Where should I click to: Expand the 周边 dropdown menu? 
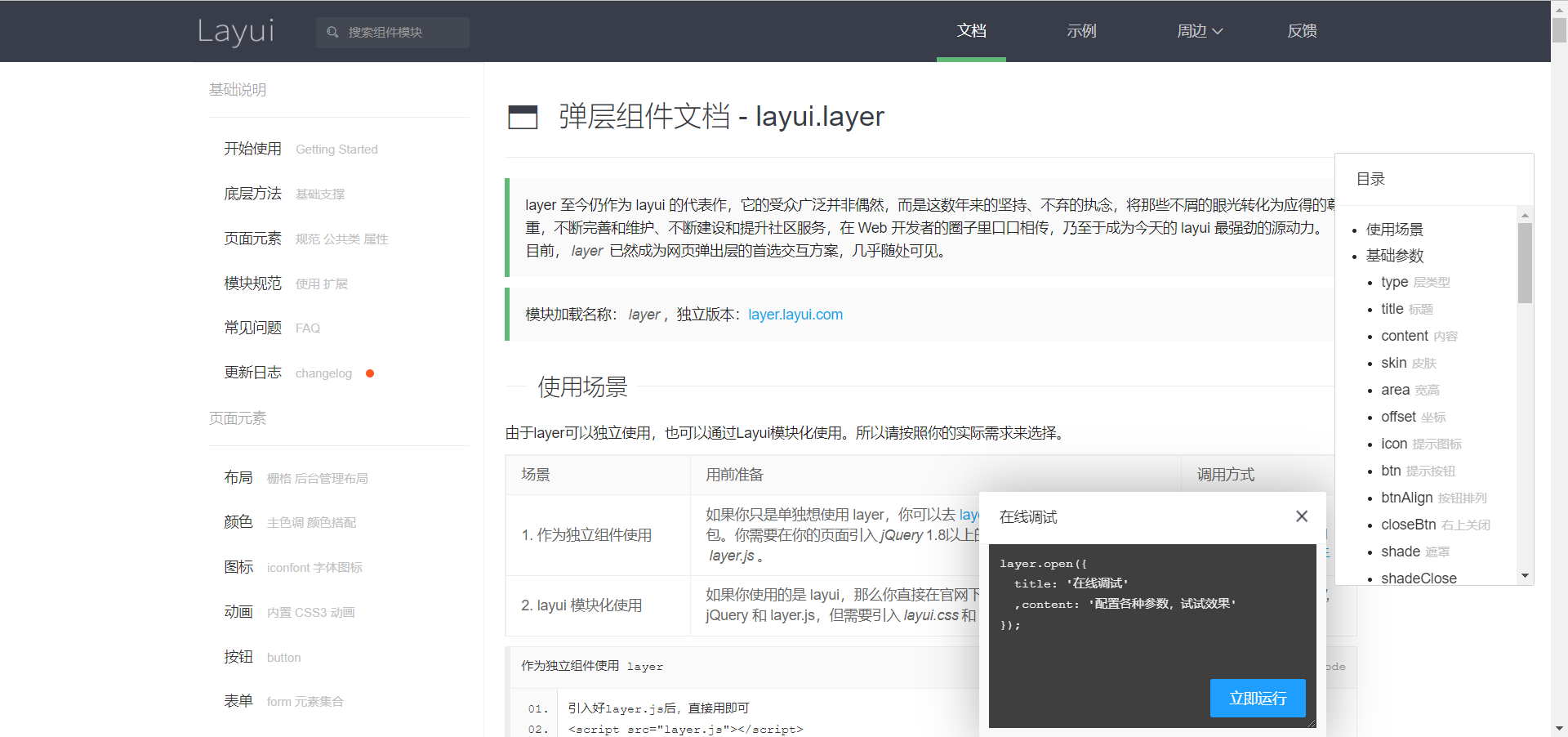click(x=1199, y=31)
